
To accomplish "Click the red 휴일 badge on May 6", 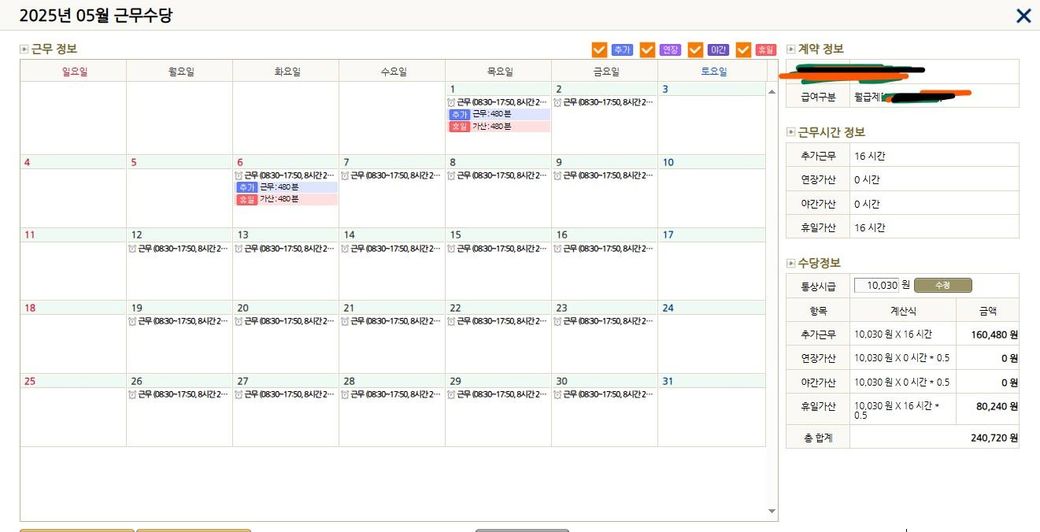I will (x=246, y=199).
